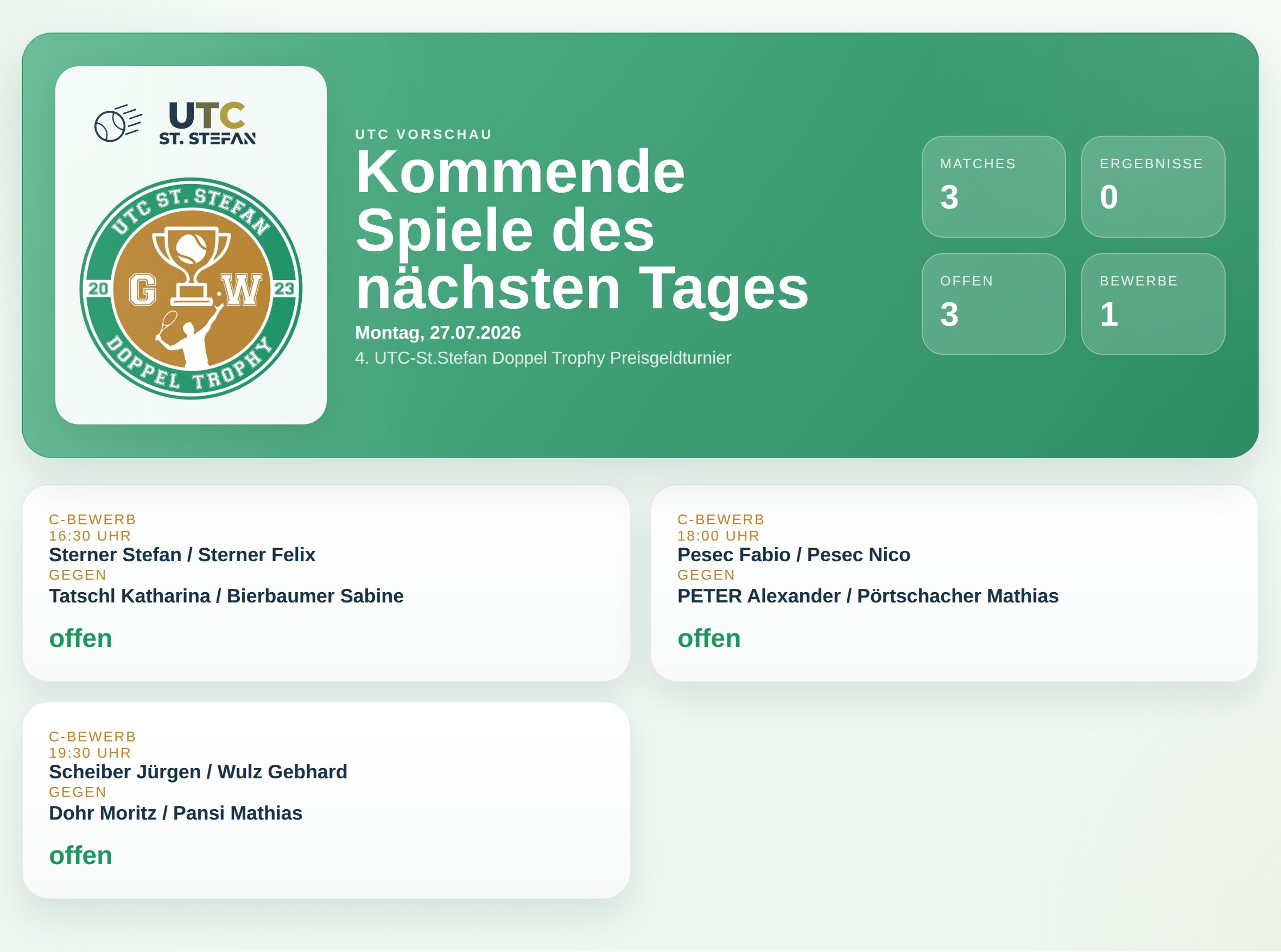This screenshot has height=952, width=1281.
Task: Click team Dohr Moritz / Pansi Mathias
Action: [175, 813]
